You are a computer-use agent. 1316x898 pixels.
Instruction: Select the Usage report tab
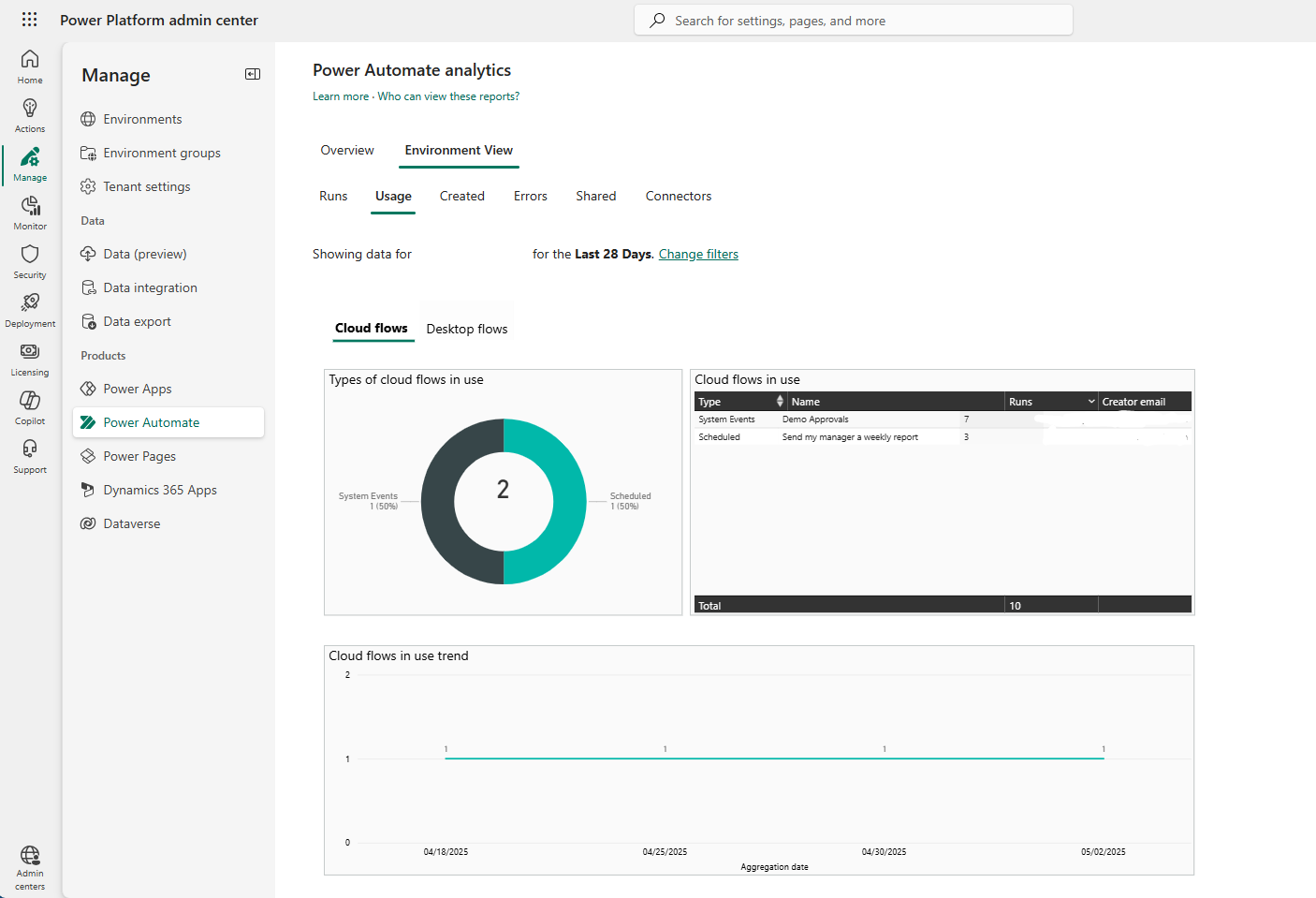pyautogui.click(x=393, y=196)
